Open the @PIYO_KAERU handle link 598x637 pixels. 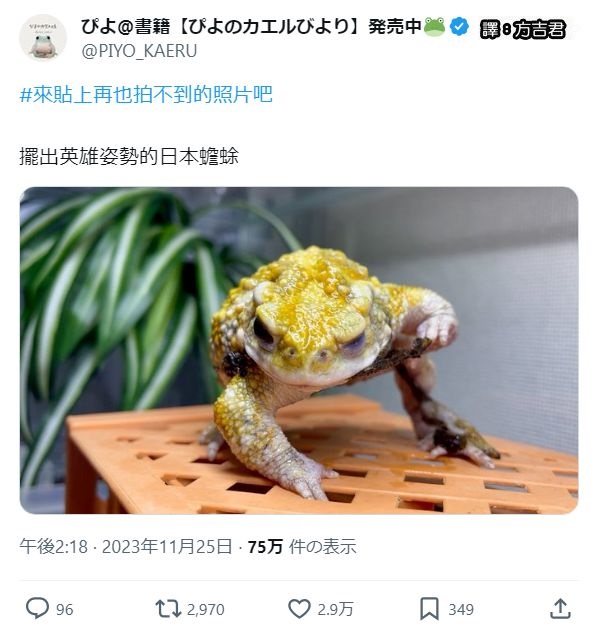pyautogui.click(x=139, y=51)
